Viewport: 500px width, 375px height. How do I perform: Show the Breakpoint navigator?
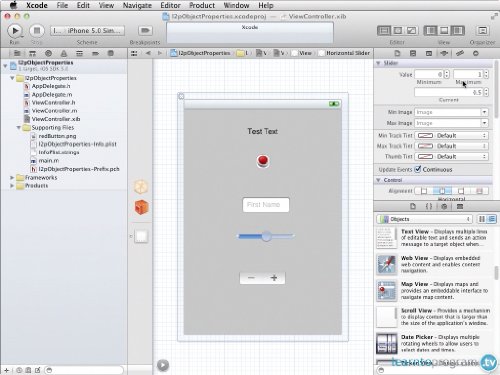[95, 53]
